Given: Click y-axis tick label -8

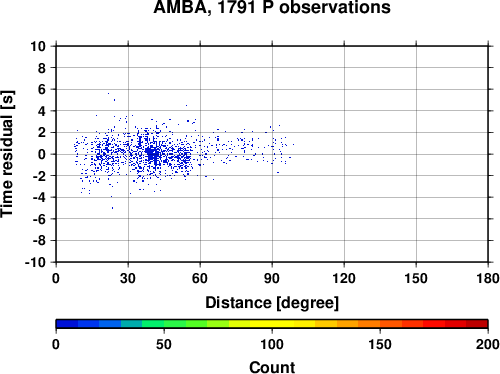Looking at the screenshot, I should click(x=39, y=241).
